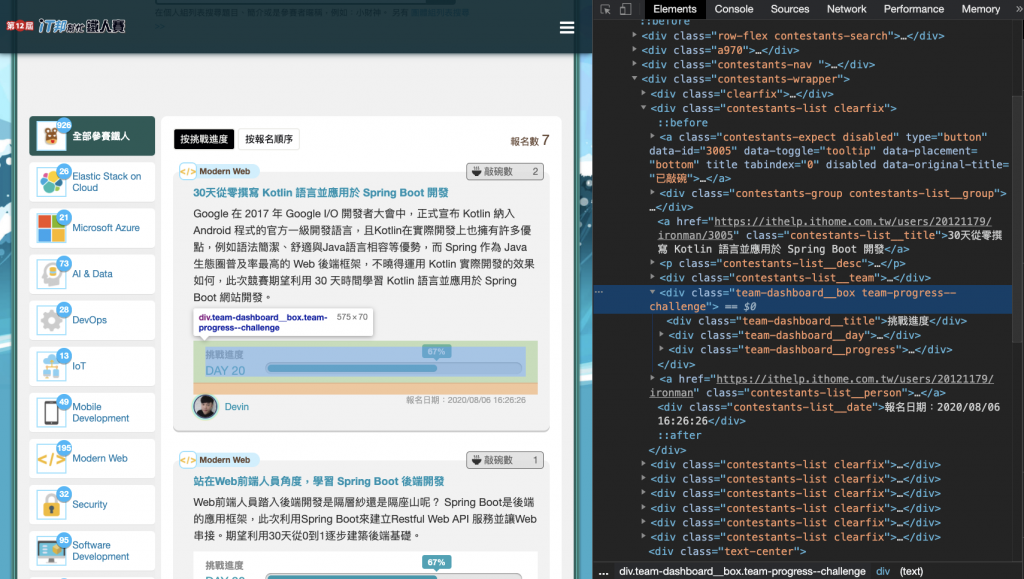Click the AI & Data category icon

(x=51, y=274)
